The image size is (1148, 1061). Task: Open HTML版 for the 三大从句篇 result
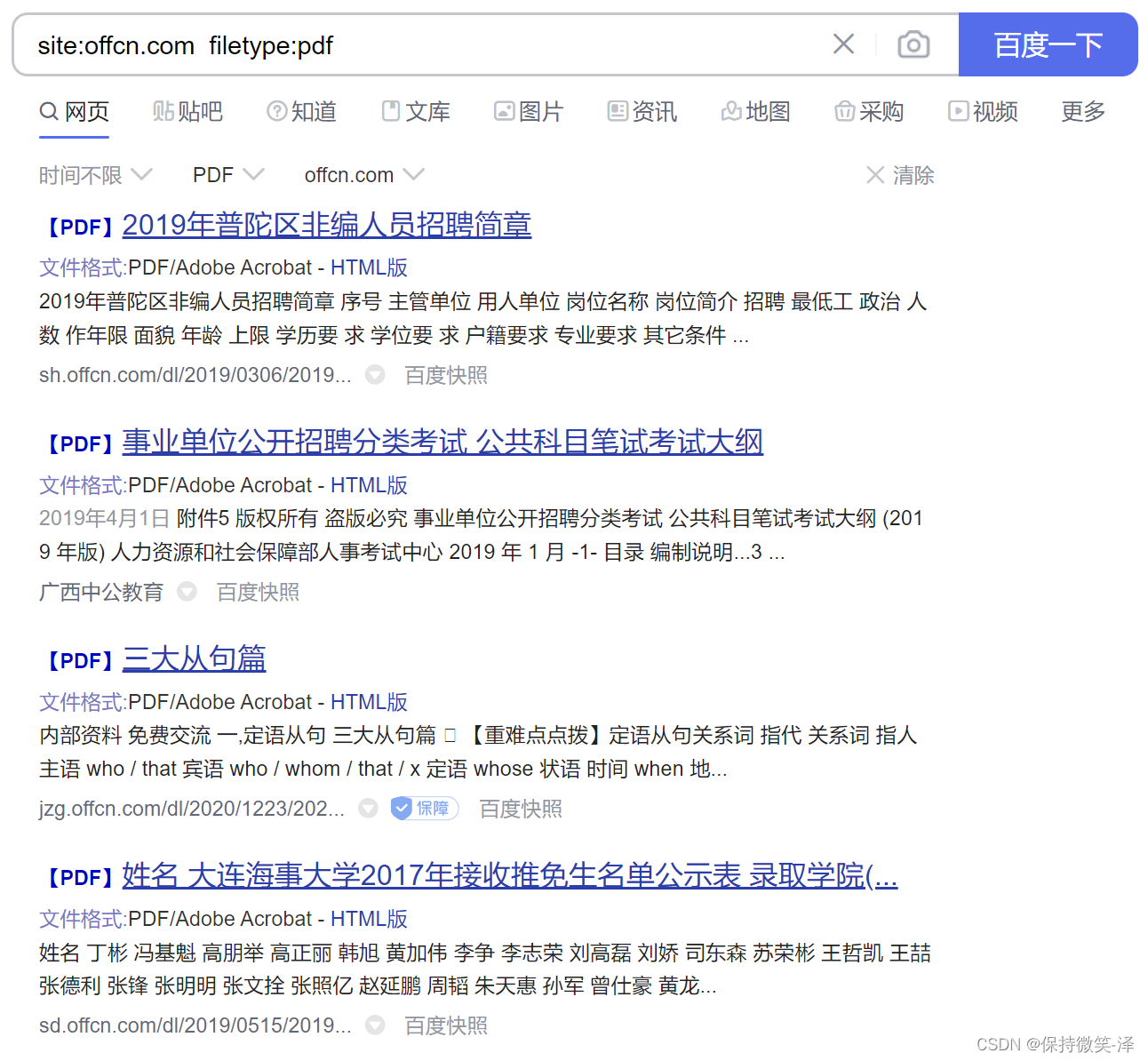[369, 702]
